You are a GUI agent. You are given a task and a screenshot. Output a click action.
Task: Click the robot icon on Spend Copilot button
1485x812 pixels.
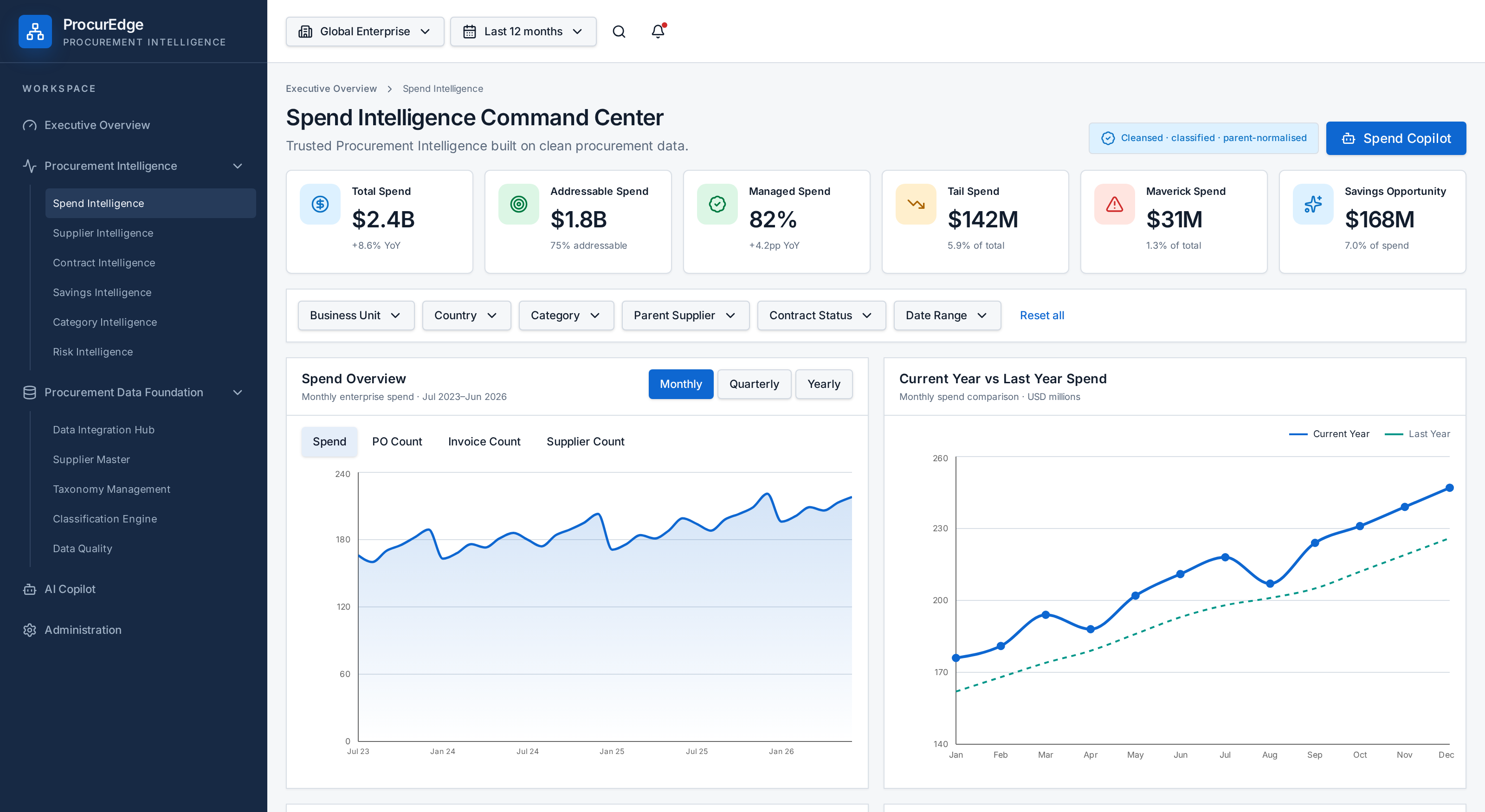pos(1349,138)
